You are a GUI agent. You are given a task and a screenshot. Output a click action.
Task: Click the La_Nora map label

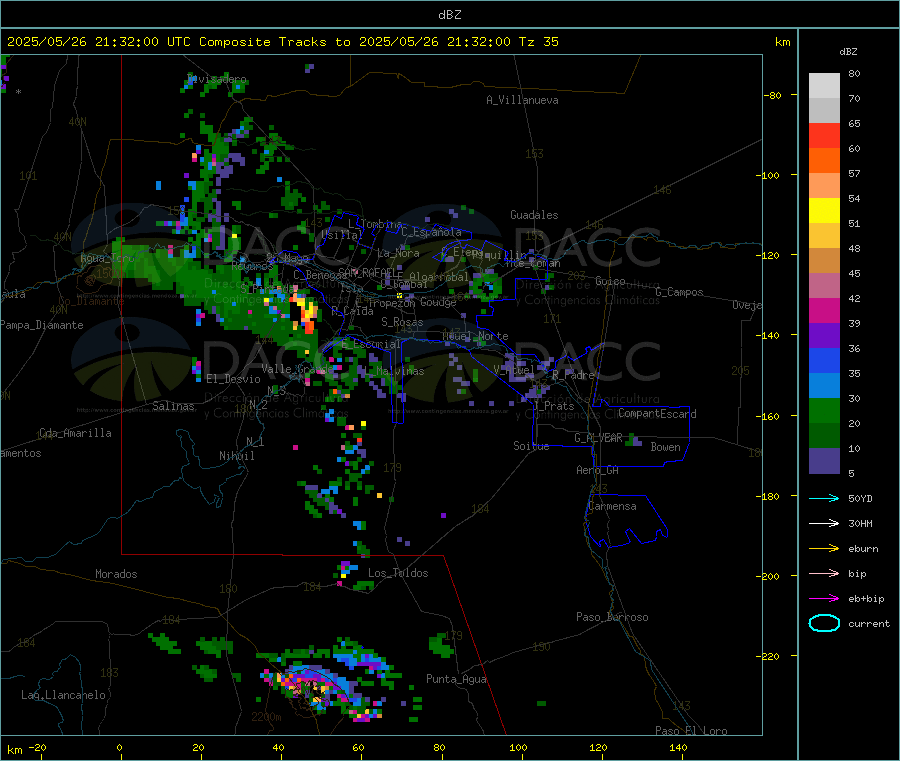coord(398,253)
